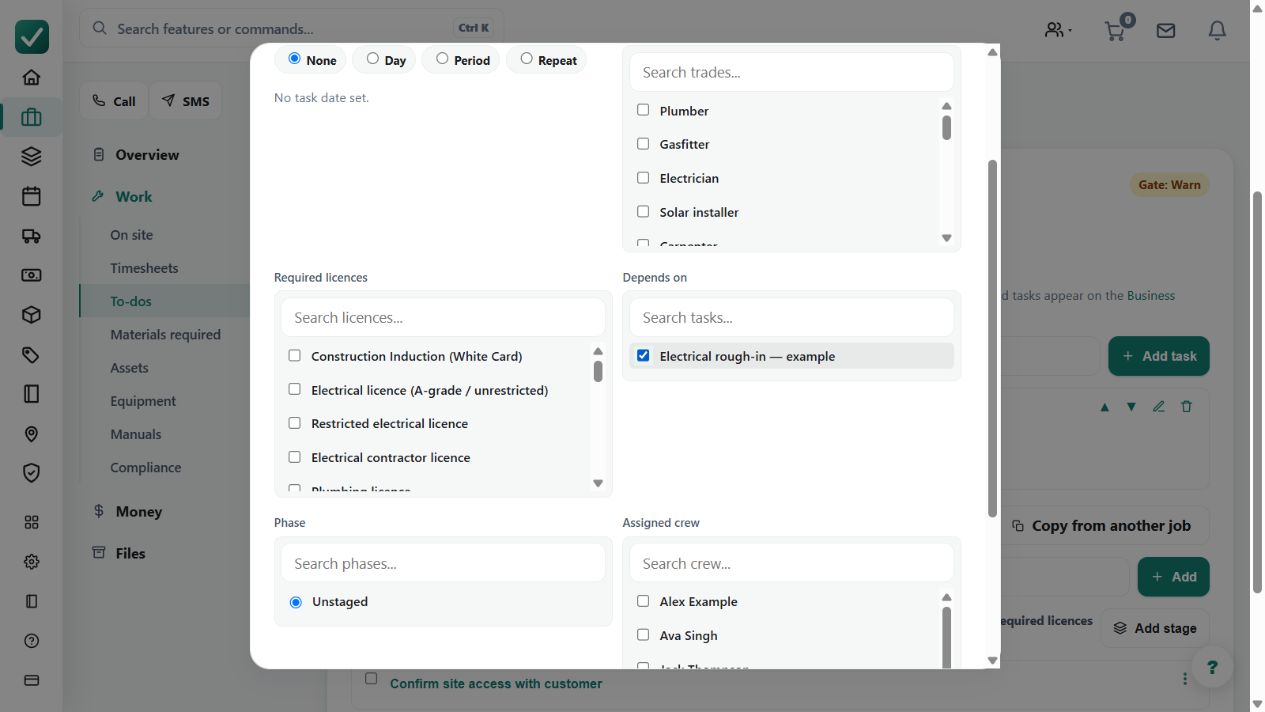This screenshot has height=712, width=1265.
Task: Check Electrical licence (A-grade / unrestricted)
Action: 294,389
